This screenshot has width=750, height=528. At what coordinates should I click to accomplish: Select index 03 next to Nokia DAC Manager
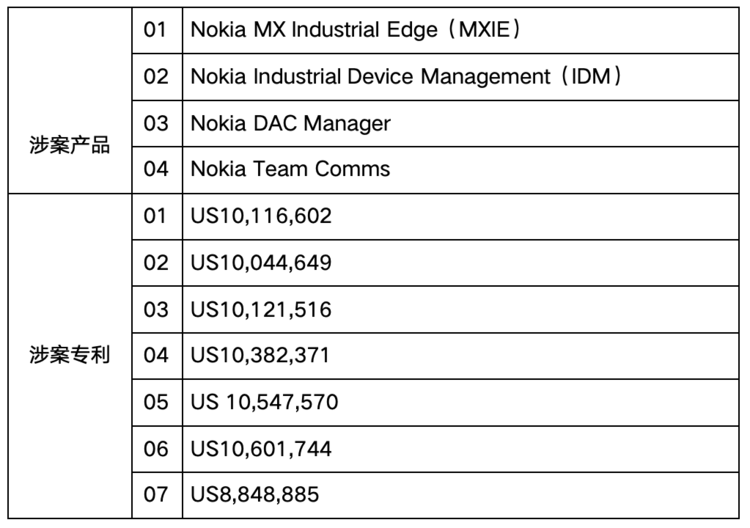click(x=156, y=123)
